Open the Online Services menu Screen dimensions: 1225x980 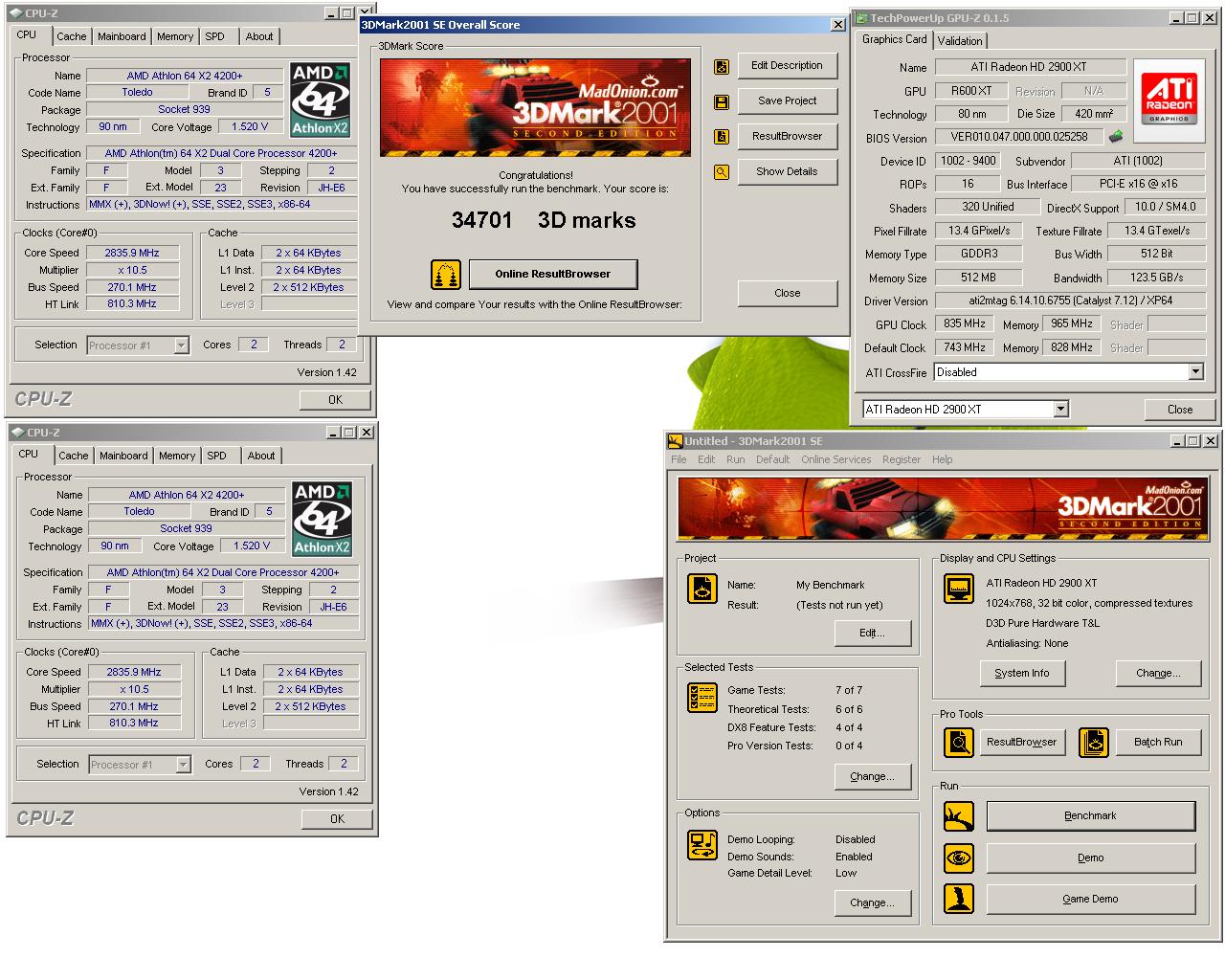[836, 459]
